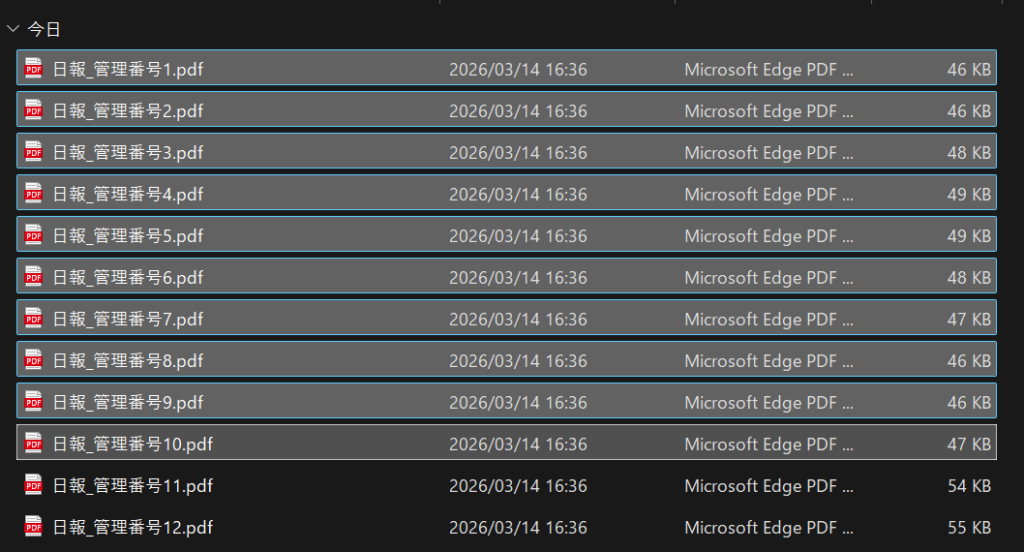Image resolution: width=1024 pixels, height=552 pixels.
Task: Click the PDF icon of 日報_管理番号9.pdf
Action: [x=34, y=401]
